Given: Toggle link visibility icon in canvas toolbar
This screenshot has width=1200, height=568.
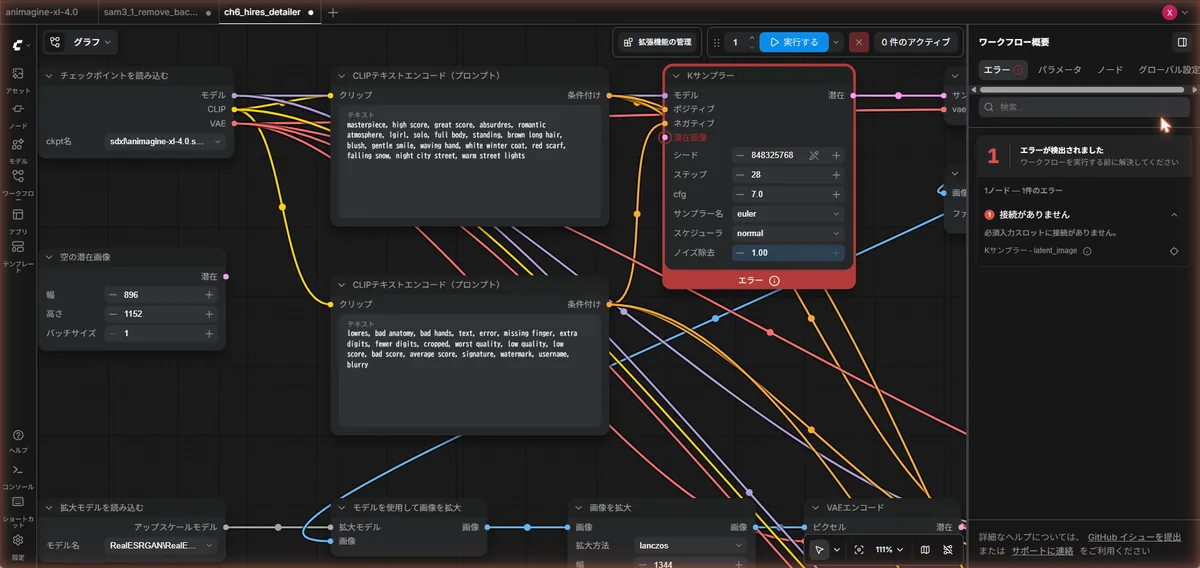Looking at the screenshot, I should [x=947, y=550].
